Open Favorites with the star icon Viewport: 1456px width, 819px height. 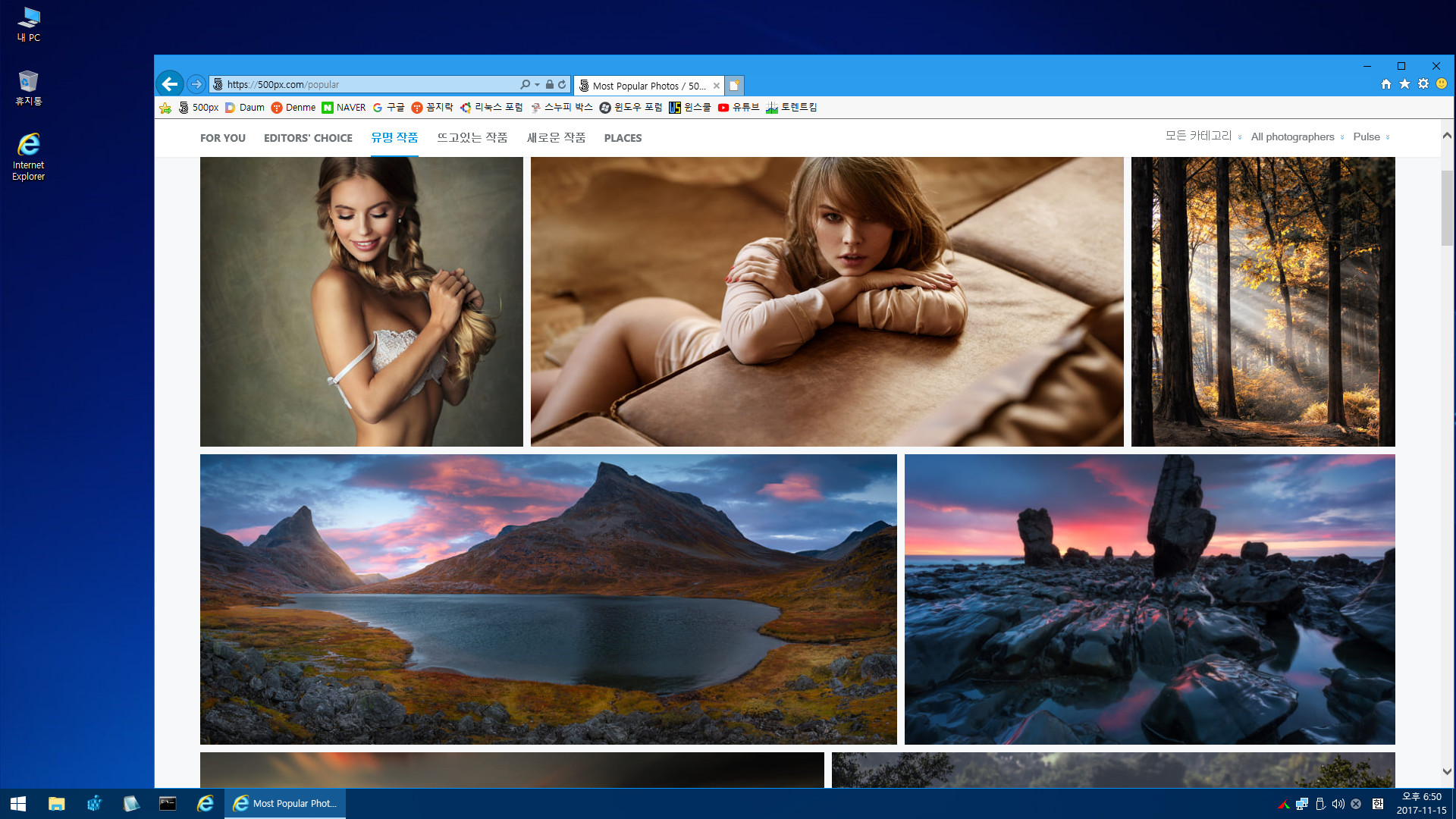click(1404, 84)
